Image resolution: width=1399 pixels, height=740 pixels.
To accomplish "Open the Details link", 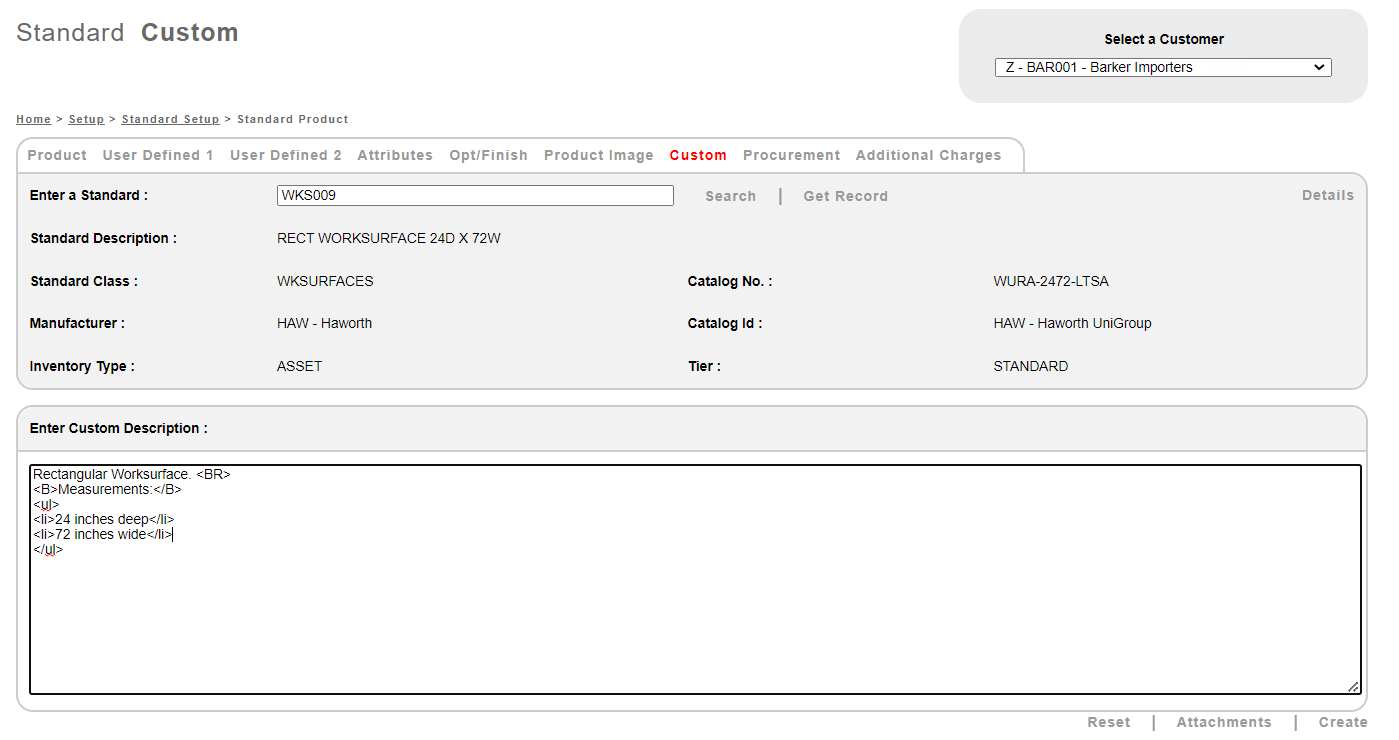I will (x=1327, y=196).
